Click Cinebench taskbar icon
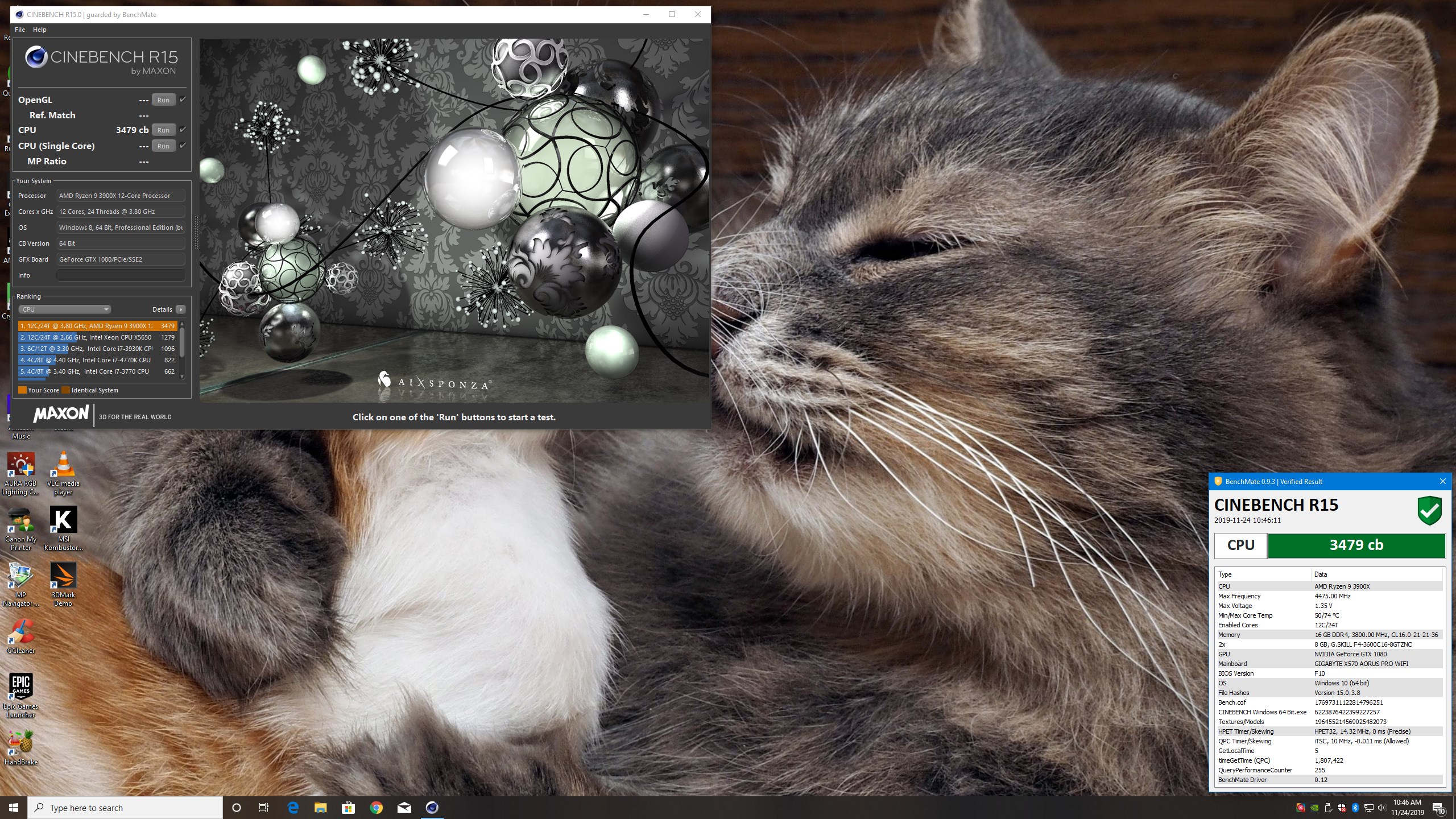1456x819 pixels. tap(432, 808)
